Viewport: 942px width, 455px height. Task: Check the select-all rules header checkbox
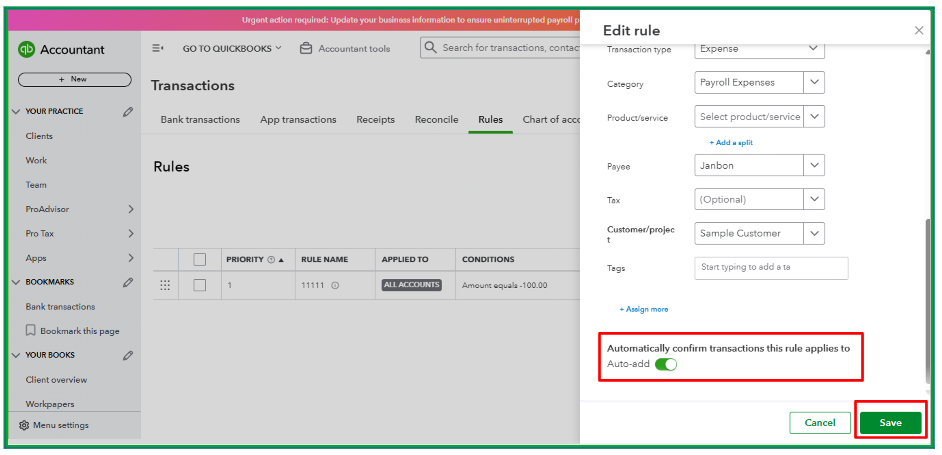199,260
